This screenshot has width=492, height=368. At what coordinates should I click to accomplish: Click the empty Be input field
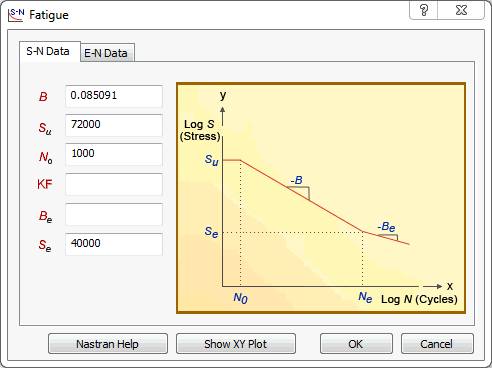pyautogui.click(x=114, y=214)
